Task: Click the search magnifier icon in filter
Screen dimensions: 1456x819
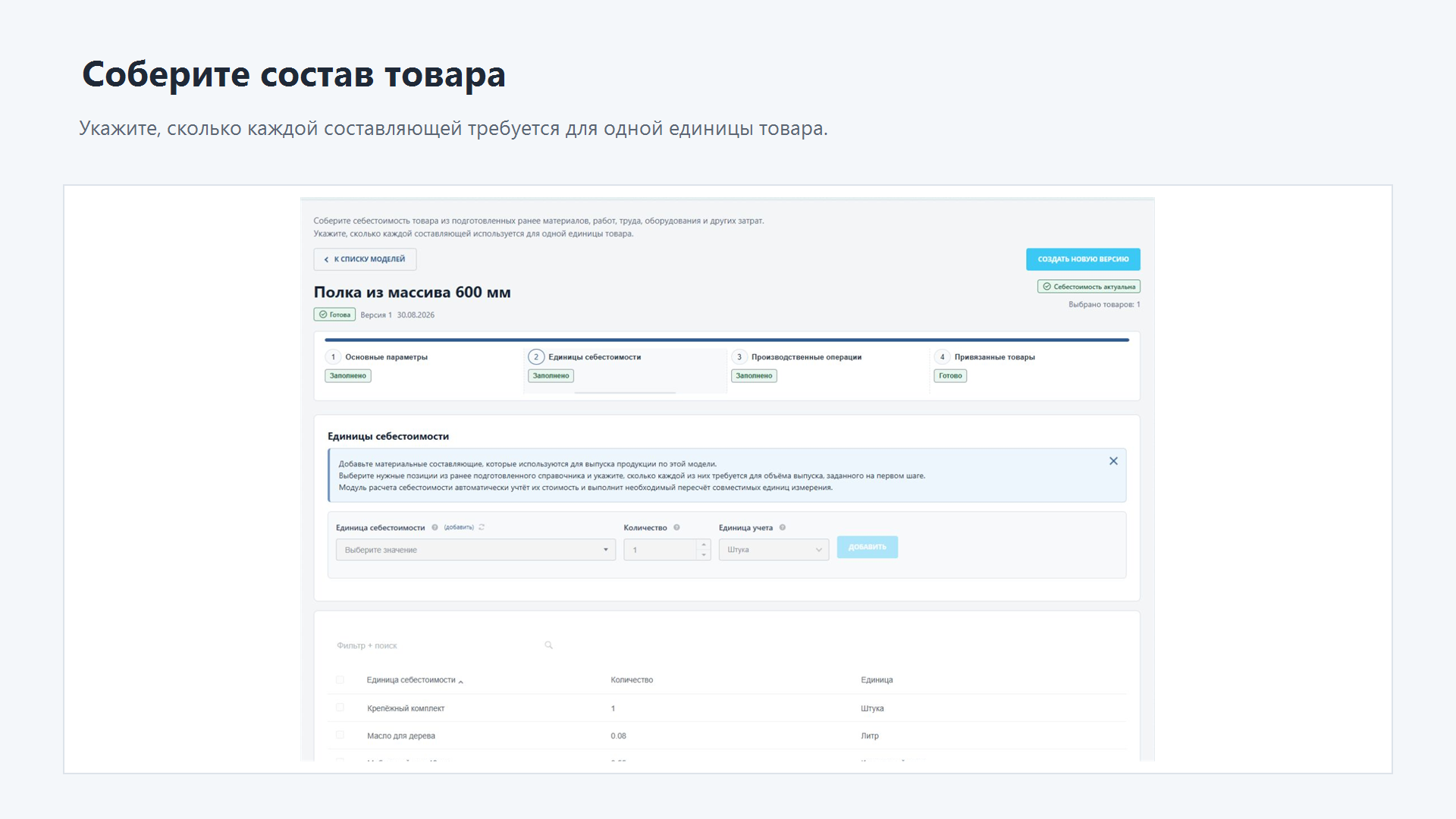Action: 548,645
